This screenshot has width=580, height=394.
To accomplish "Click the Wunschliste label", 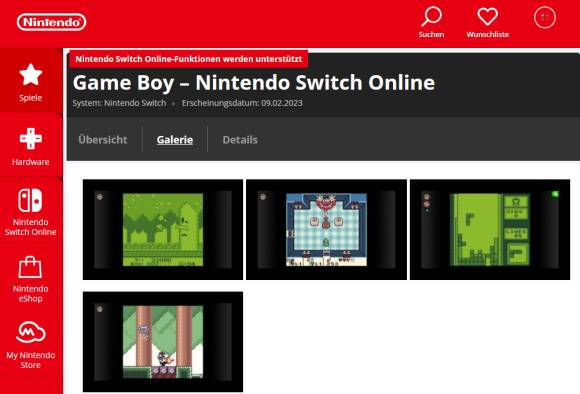I will pyautogui.click(x=488, y=34).
